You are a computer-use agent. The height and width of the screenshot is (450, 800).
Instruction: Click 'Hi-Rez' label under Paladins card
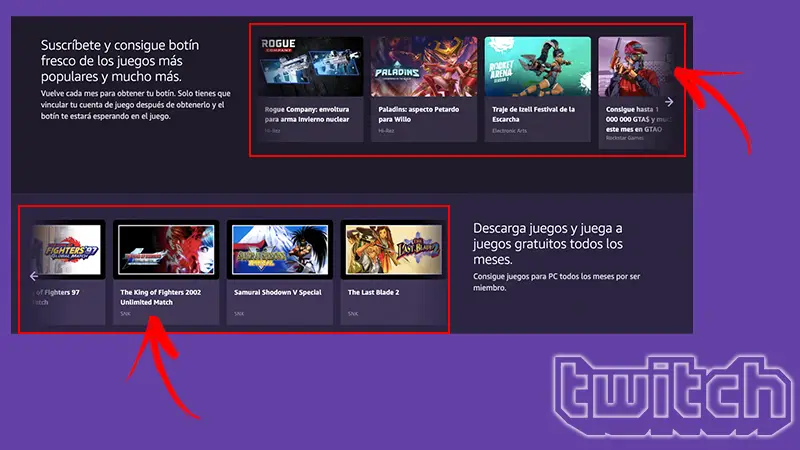[386, 131]
